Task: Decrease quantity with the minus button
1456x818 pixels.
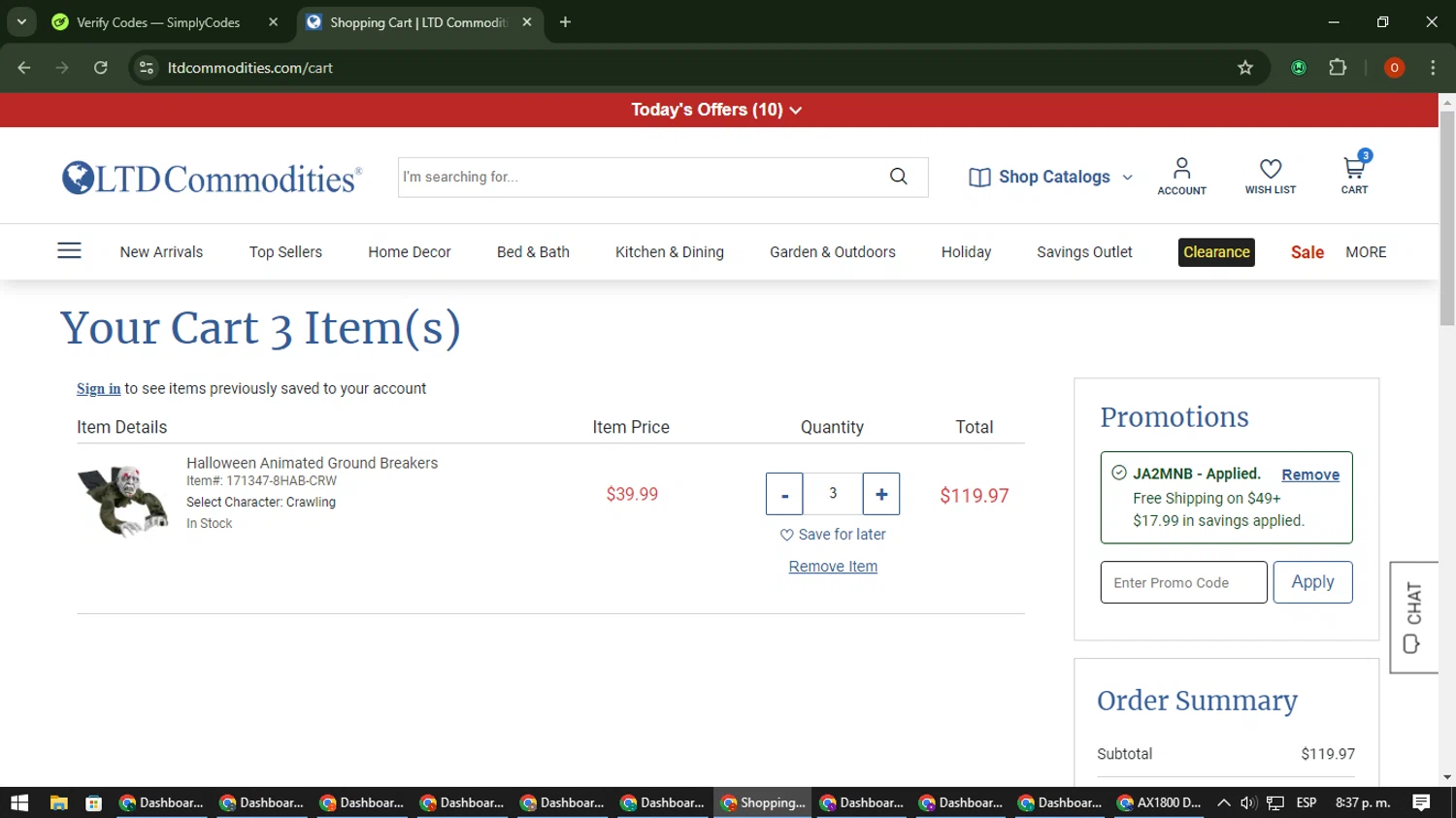Action: [784, 494]
